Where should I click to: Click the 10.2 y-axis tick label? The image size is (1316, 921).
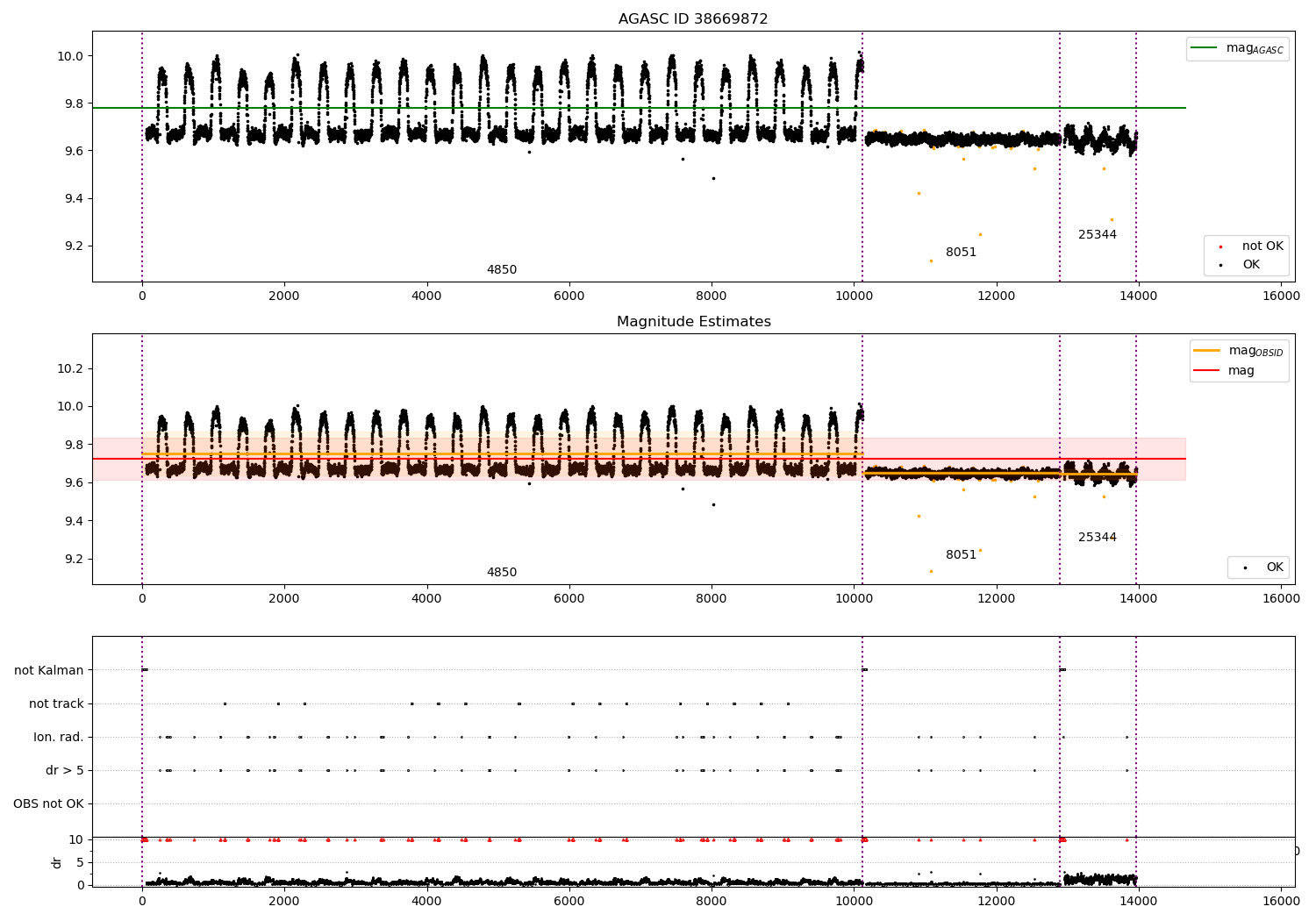71,368
